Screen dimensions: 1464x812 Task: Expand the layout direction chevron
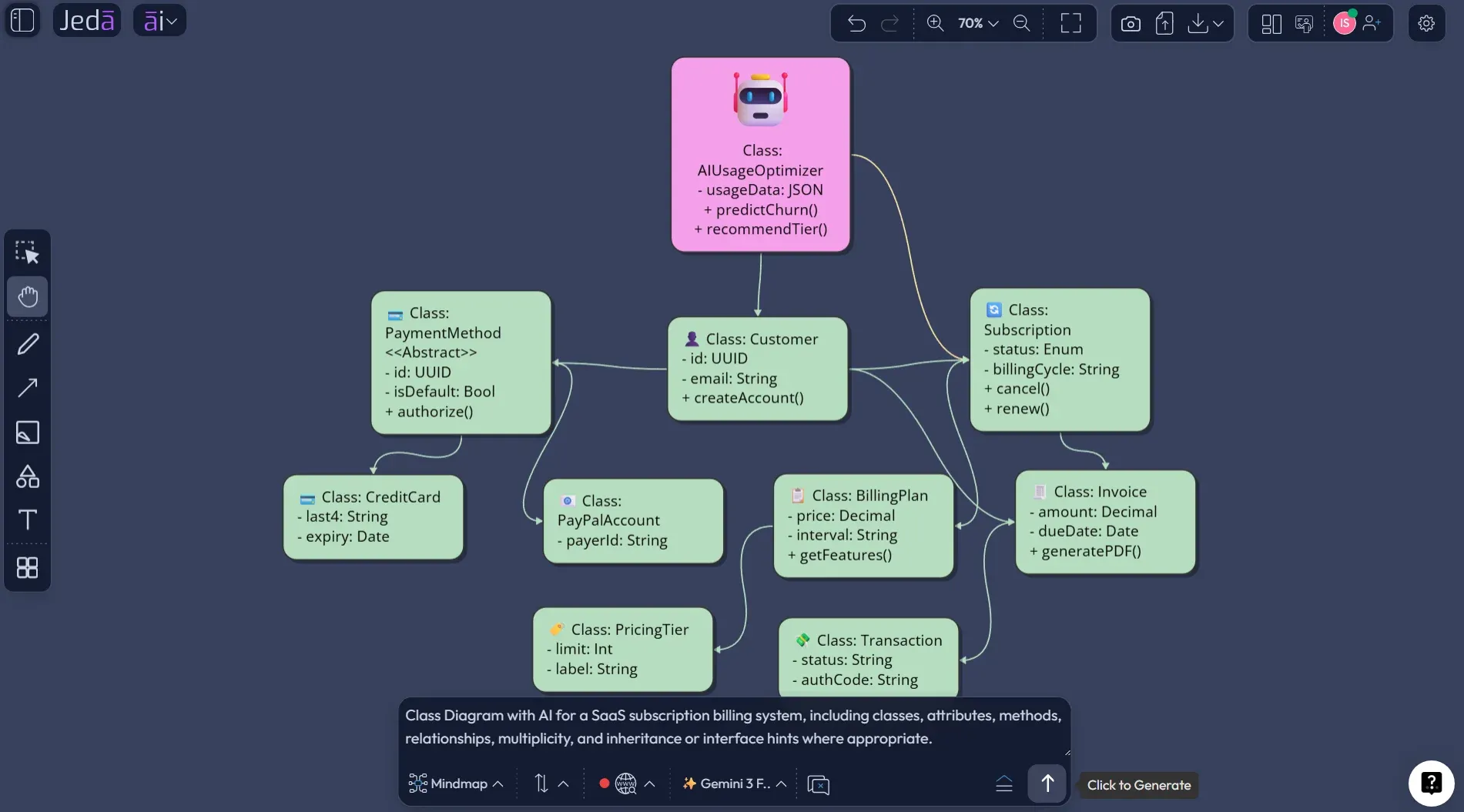click(x=564, y=784)
